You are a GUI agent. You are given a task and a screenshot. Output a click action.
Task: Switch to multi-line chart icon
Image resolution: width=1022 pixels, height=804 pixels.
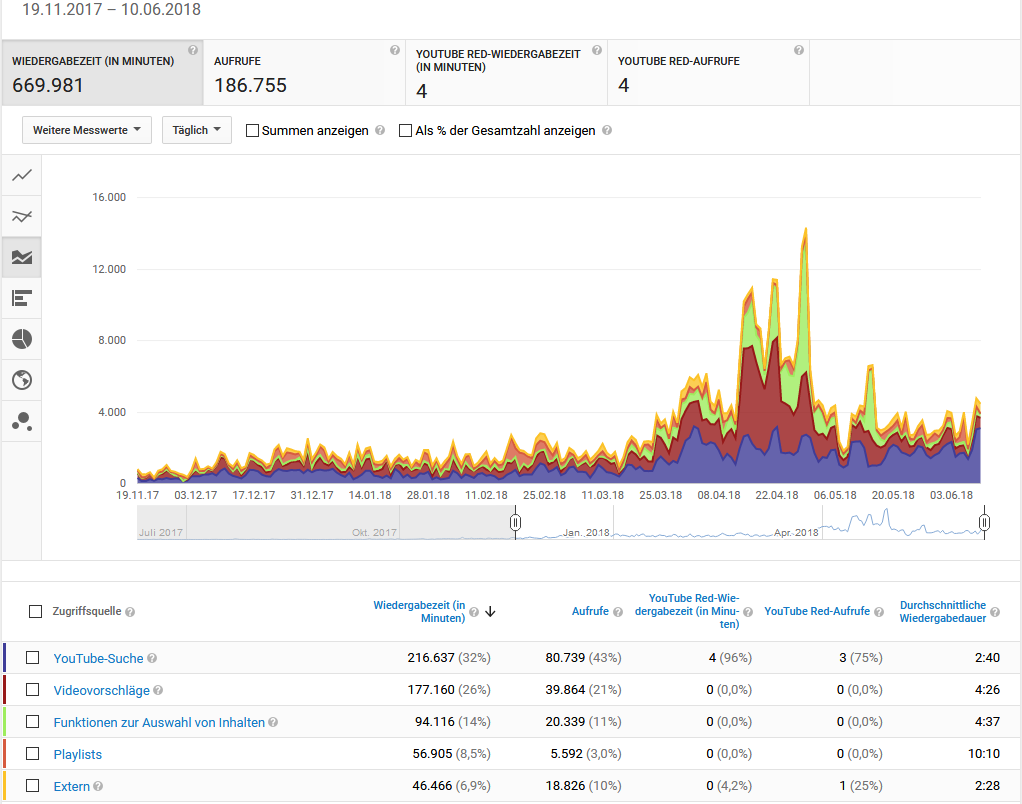(22, 216)
